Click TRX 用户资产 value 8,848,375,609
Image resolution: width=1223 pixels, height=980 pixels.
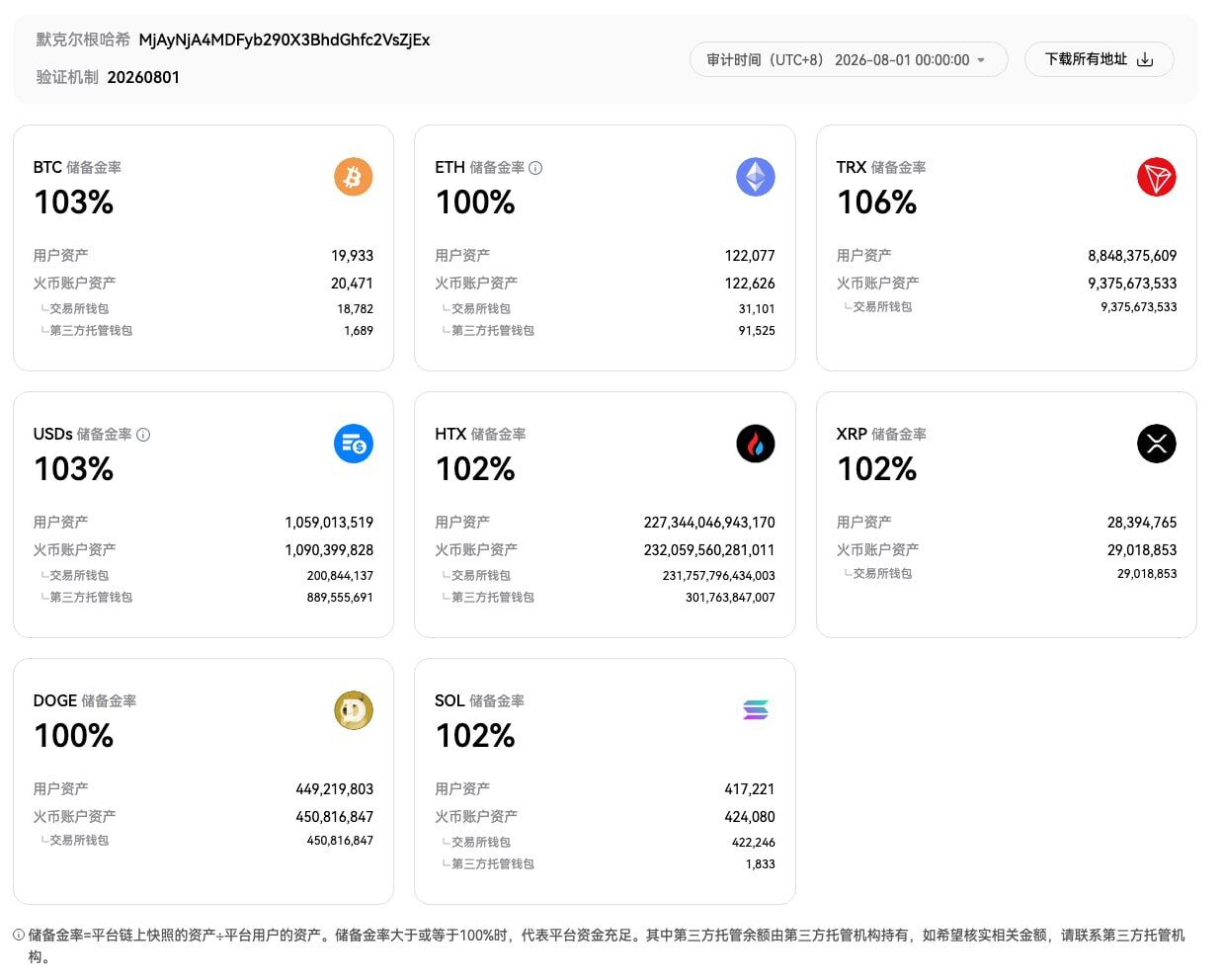[1132, 256]
